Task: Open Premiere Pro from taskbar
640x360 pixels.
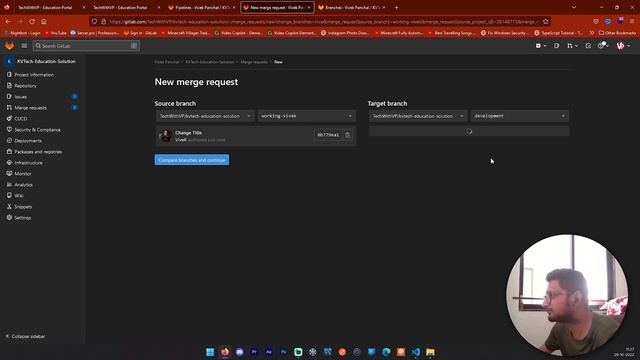Action: (x=254, y=352)
